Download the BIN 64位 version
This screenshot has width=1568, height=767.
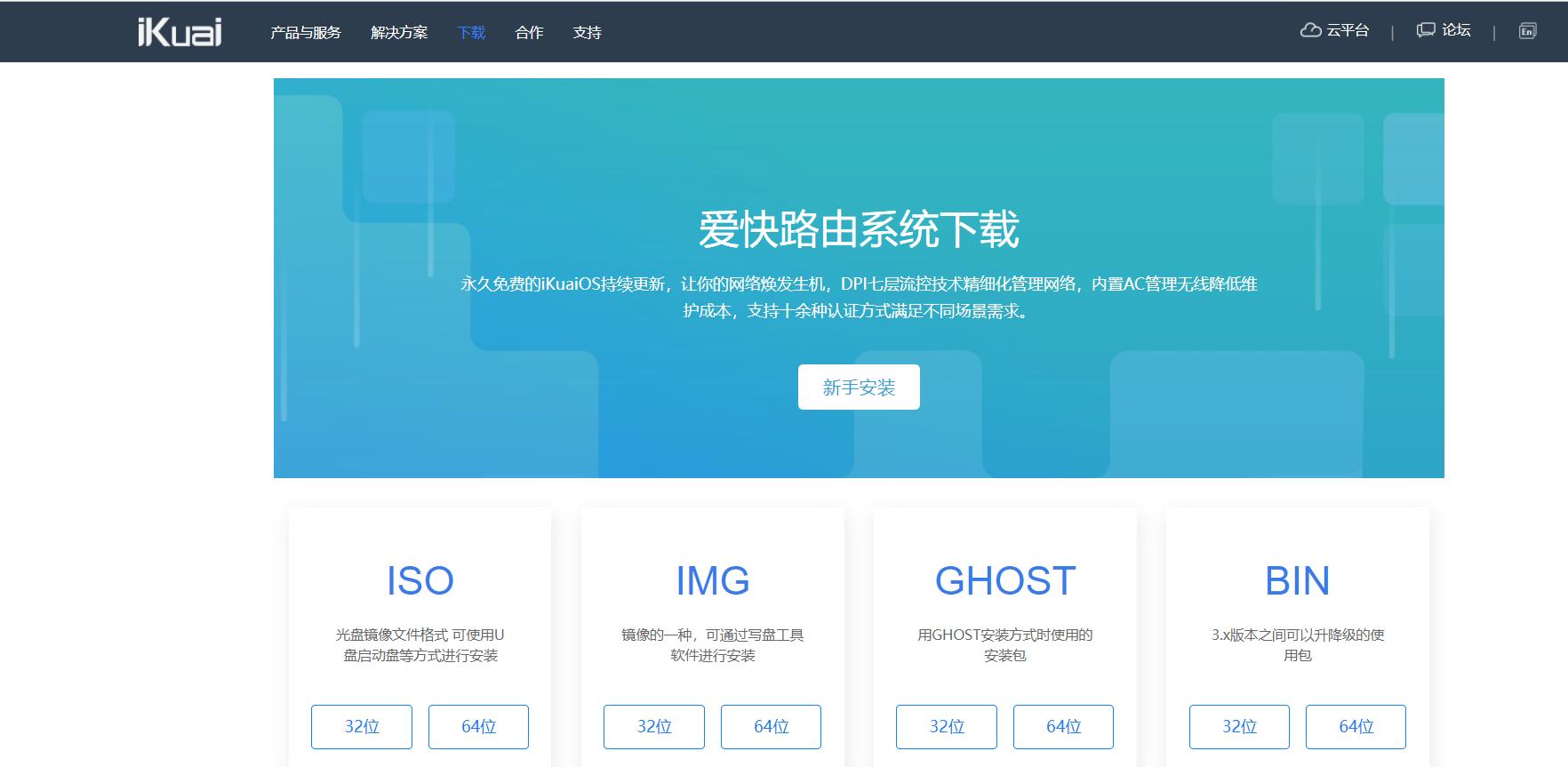[x=1356, y=727]
